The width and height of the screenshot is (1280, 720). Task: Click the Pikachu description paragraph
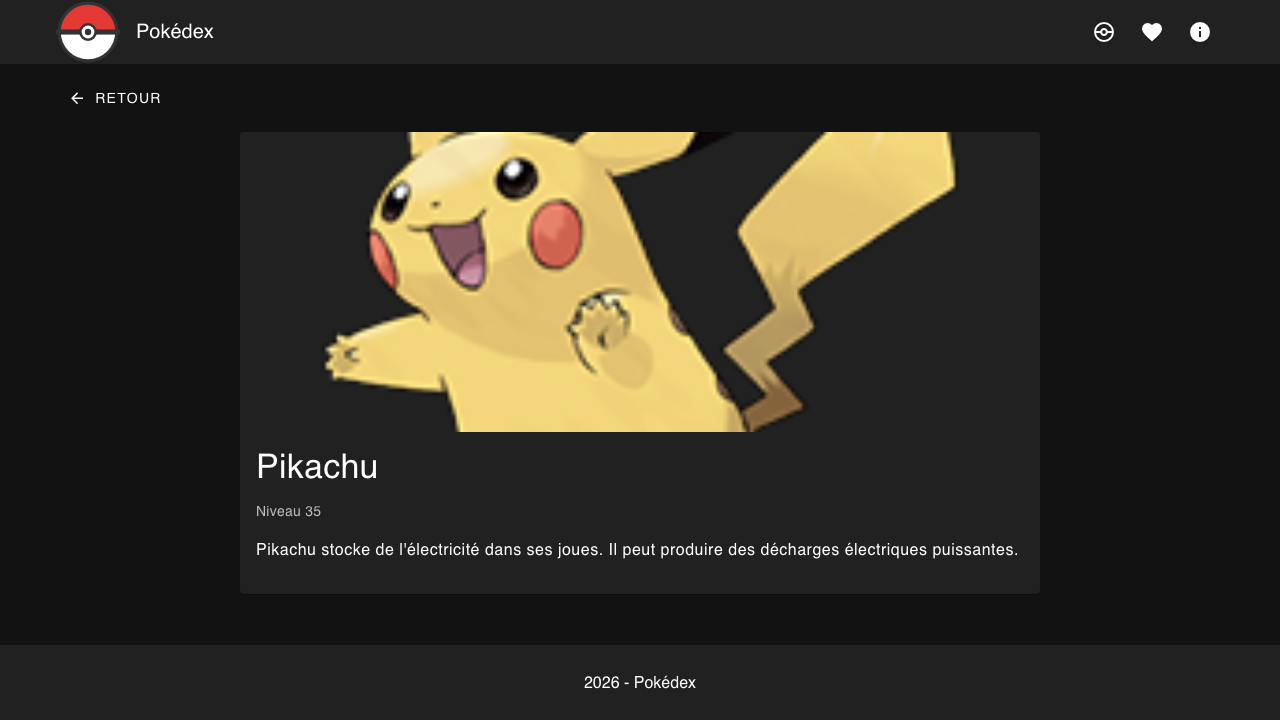pos(636,550)
